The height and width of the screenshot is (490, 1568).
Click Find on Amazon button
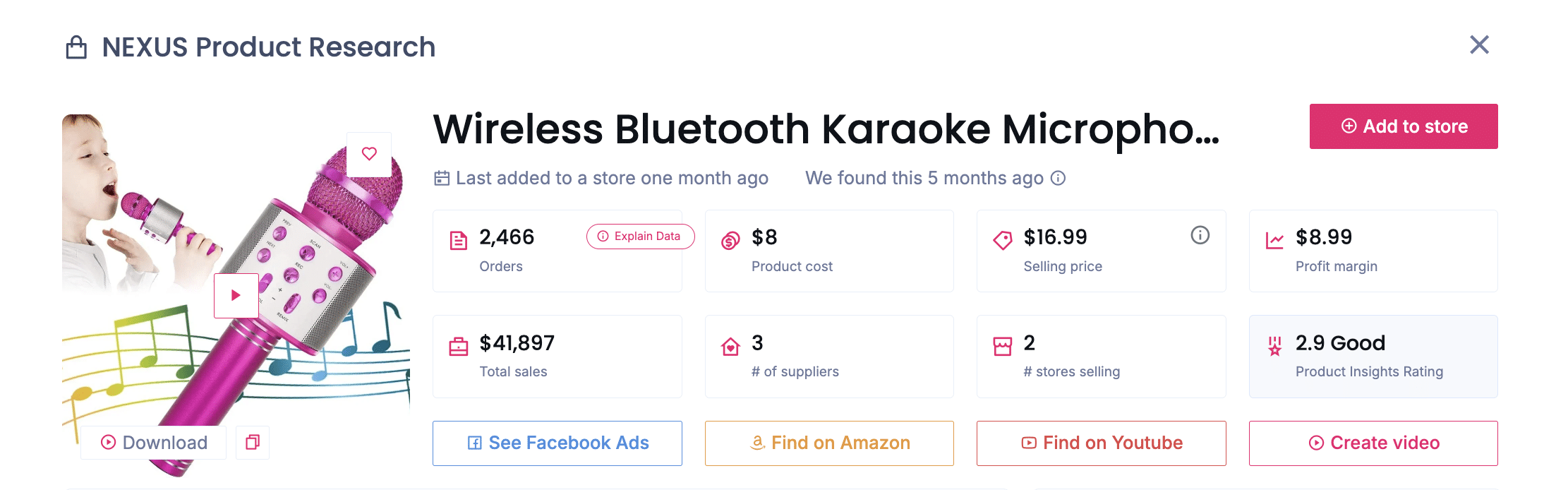pos(829,443)
